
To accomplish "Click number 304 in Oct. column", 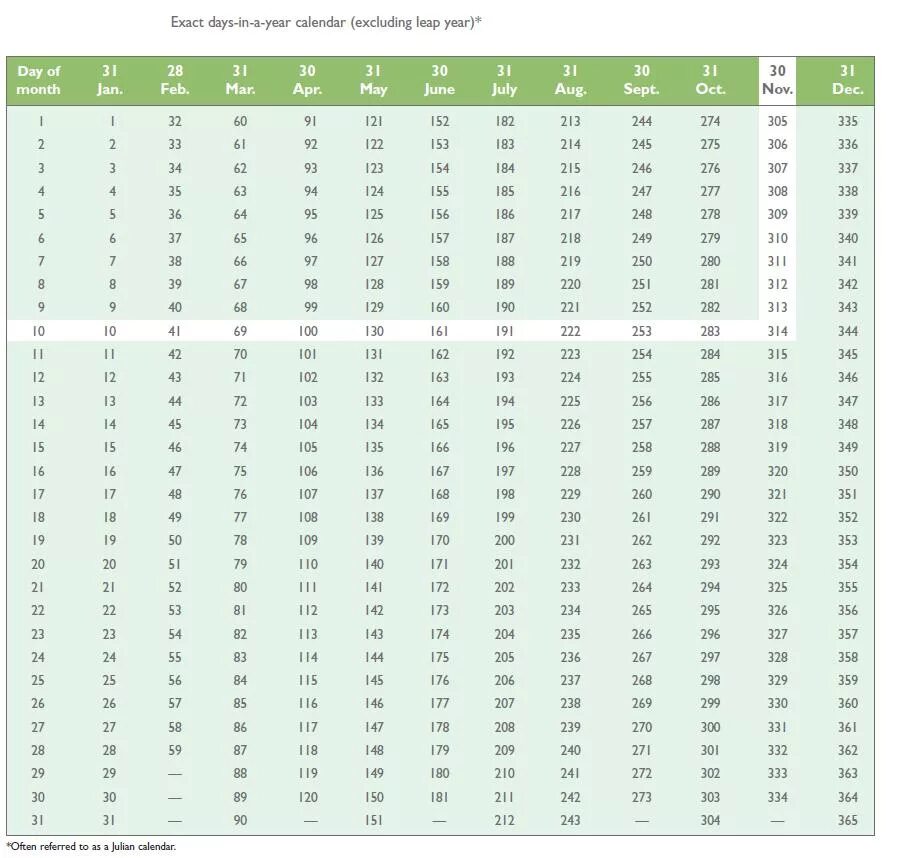I will coord(710,820).
